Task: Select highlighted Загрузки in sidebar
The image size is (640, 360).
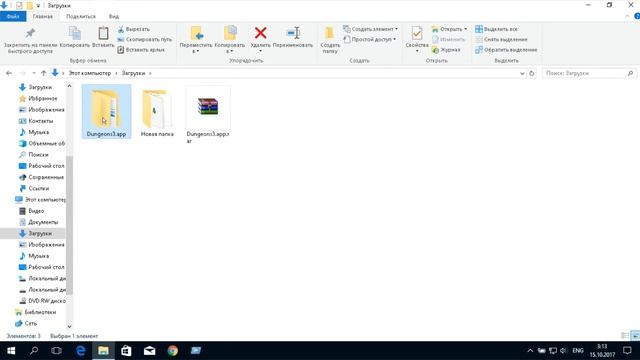Action: [x=33, y=233]
